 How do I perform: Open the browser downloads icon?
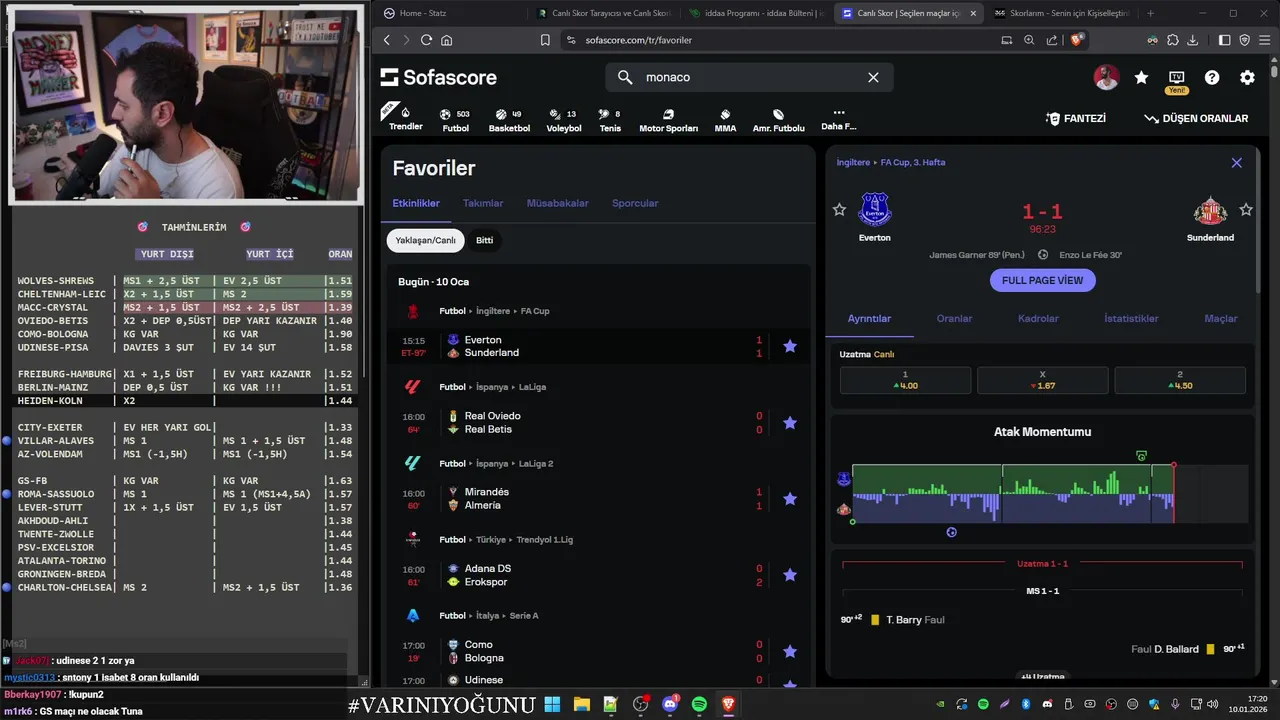click(1191, 40)
